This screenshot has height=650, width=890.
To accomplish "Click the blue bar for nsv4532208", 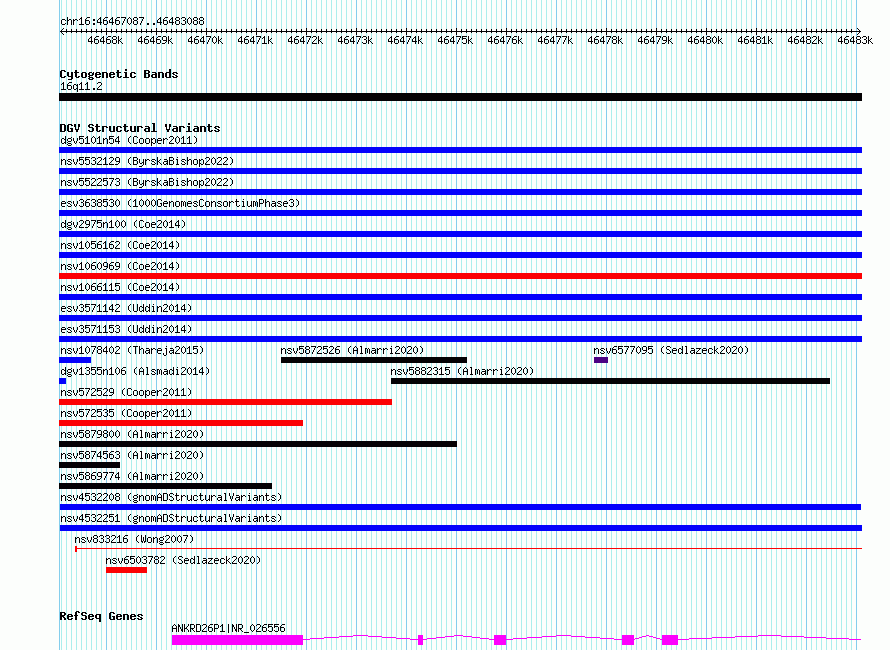I will pyautogui.click(x=460, y=507).
